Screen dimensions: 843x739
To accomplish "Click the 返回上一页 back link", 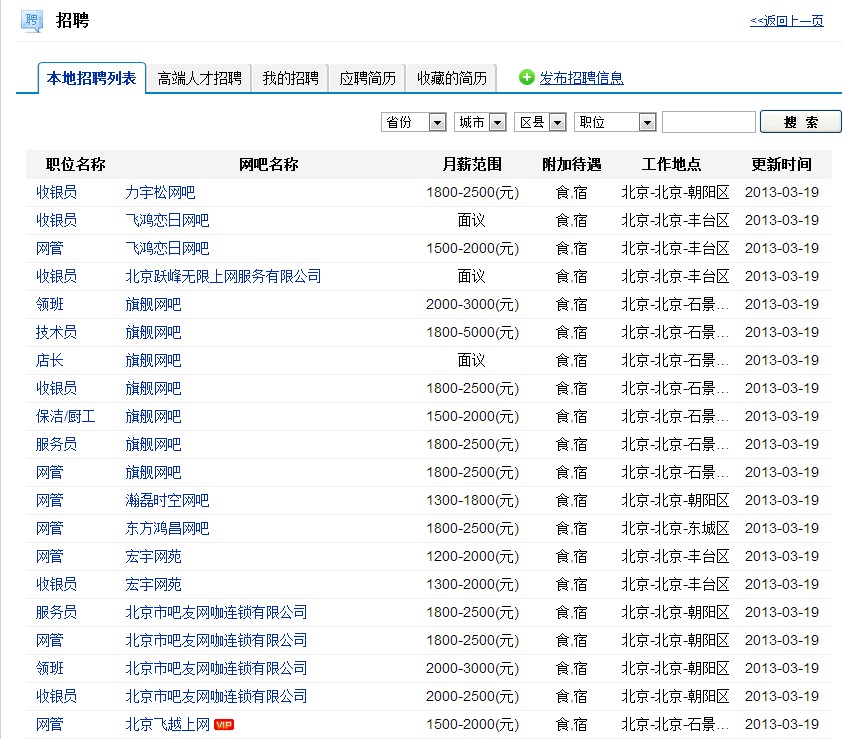I will 786,21.
